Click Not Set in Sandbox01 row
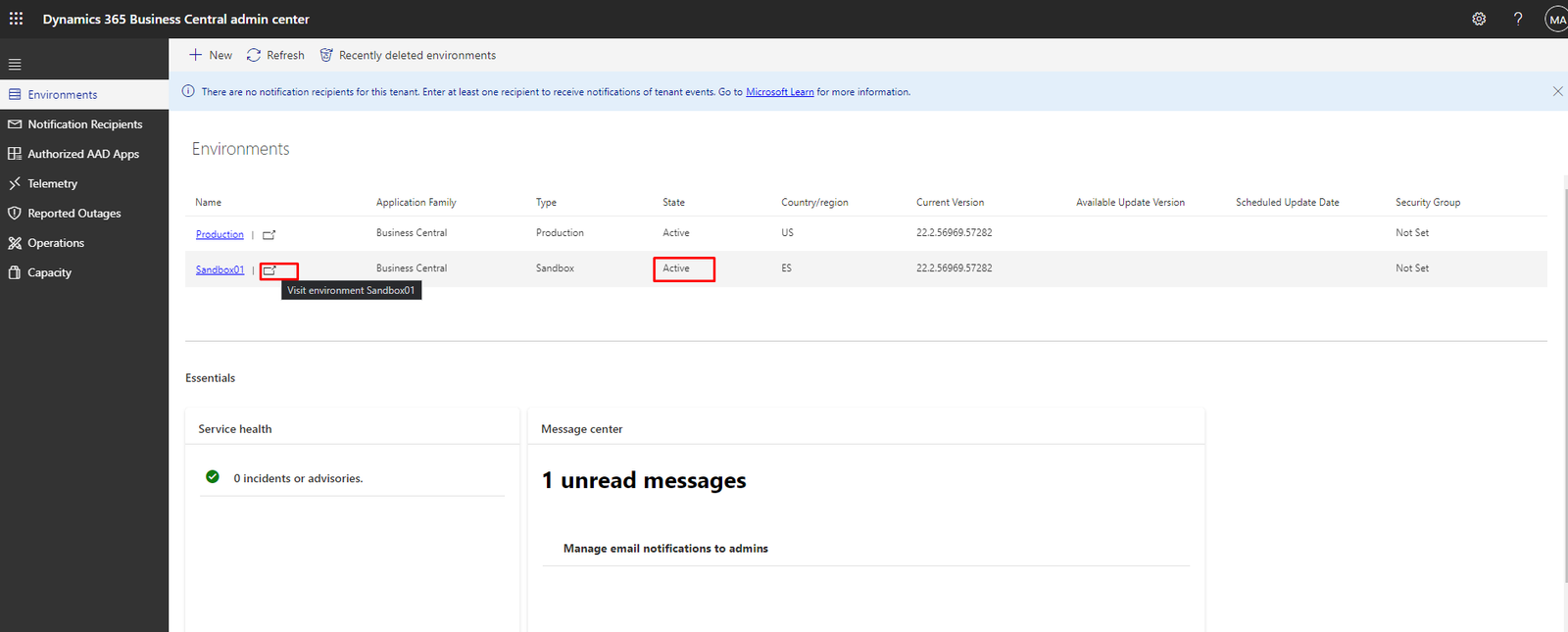This screenshot has width=1568, height=632. pos(1412,268)
